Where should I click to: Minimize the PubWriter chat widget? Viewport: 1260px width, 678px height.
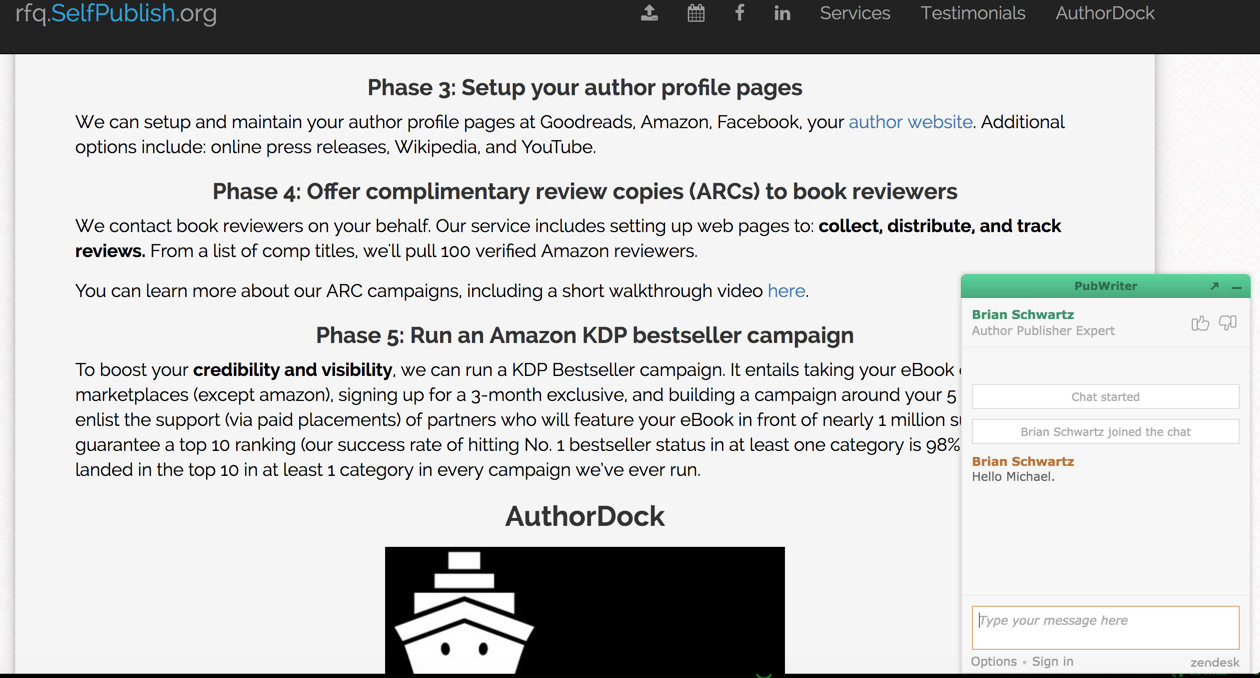click(1237, 287)
